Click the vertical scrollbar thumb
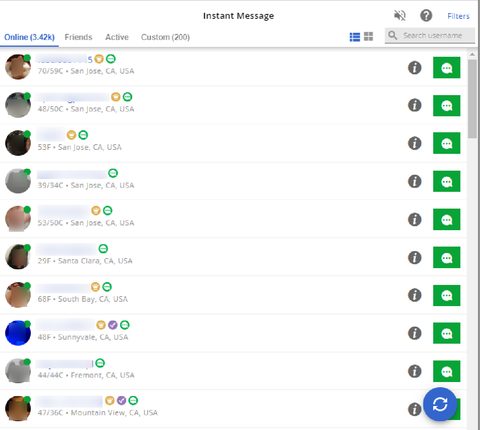Viewport: 480px width, 430px height. (x=472, y=99)
